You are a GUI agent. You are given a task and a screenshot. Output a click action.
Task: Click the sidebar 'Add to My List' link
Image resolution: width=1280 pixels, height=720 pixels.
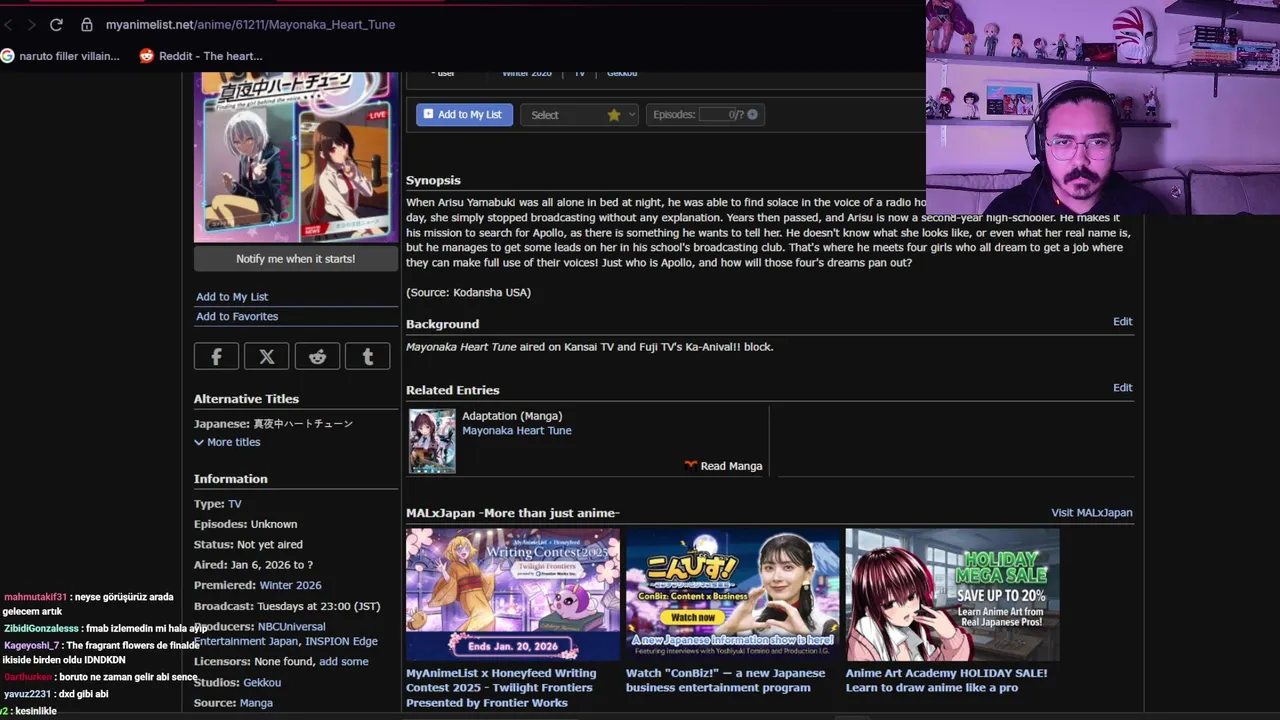pyautogui.click(x=232, y=296)
